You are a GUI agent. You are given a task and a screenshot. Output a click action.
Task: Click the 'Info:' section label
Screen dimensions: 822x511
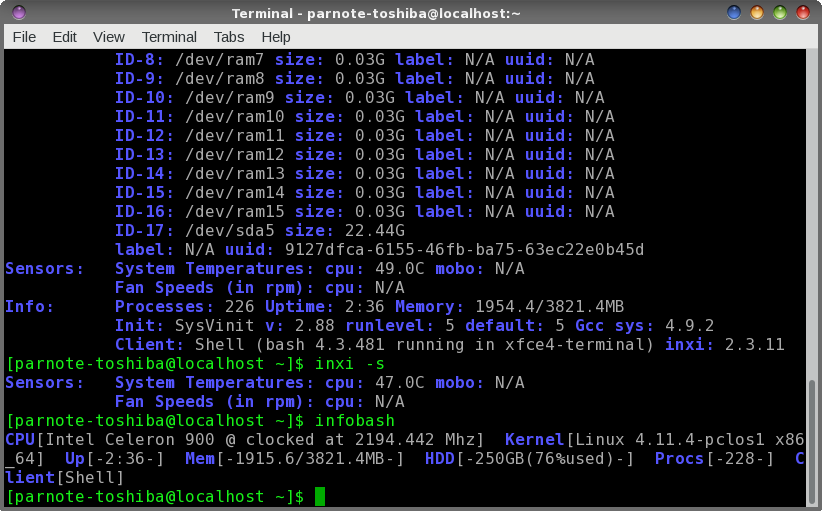pos(30,307)
